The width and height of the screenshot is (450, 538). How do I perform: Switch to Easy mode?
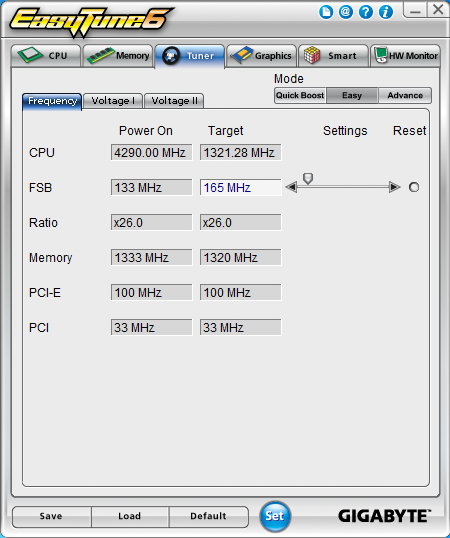[352, 95]
